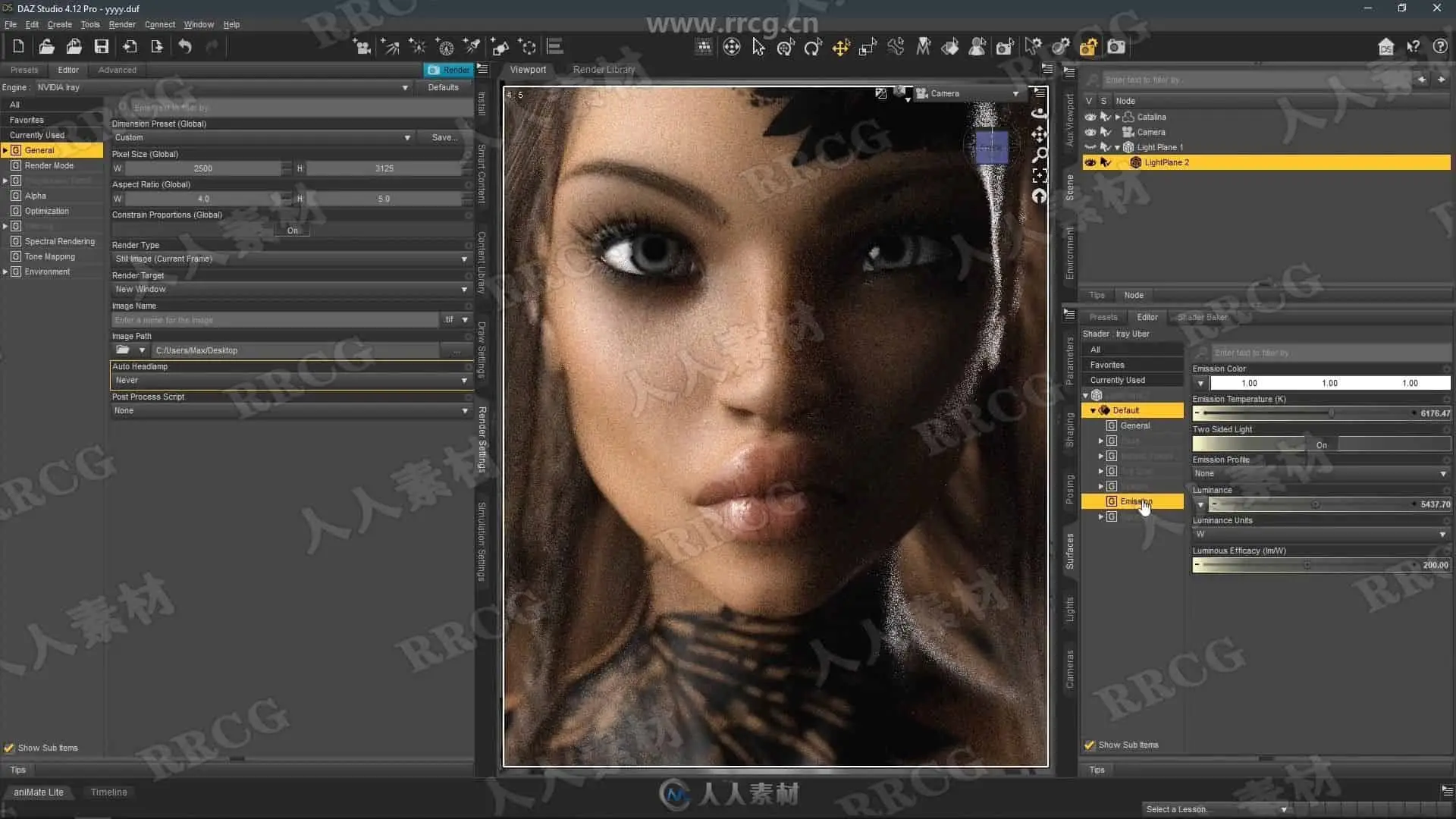Click the Help question mark icon
The width and height of the screenshot is (1456, 819).
click(x=1440, y=47)
